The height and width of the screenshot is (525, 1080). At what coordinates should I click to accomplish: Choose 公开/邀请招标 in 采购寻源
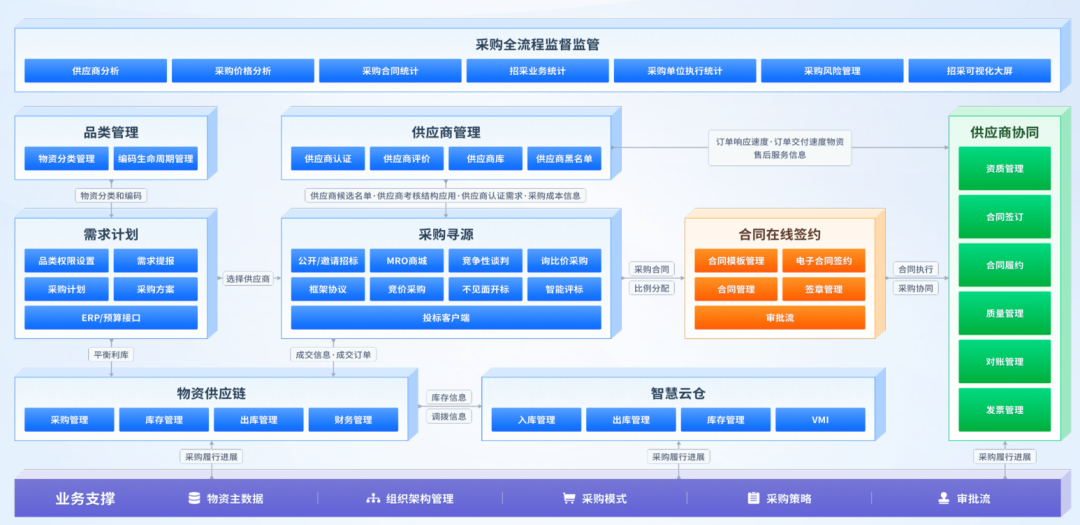point(328,260)
